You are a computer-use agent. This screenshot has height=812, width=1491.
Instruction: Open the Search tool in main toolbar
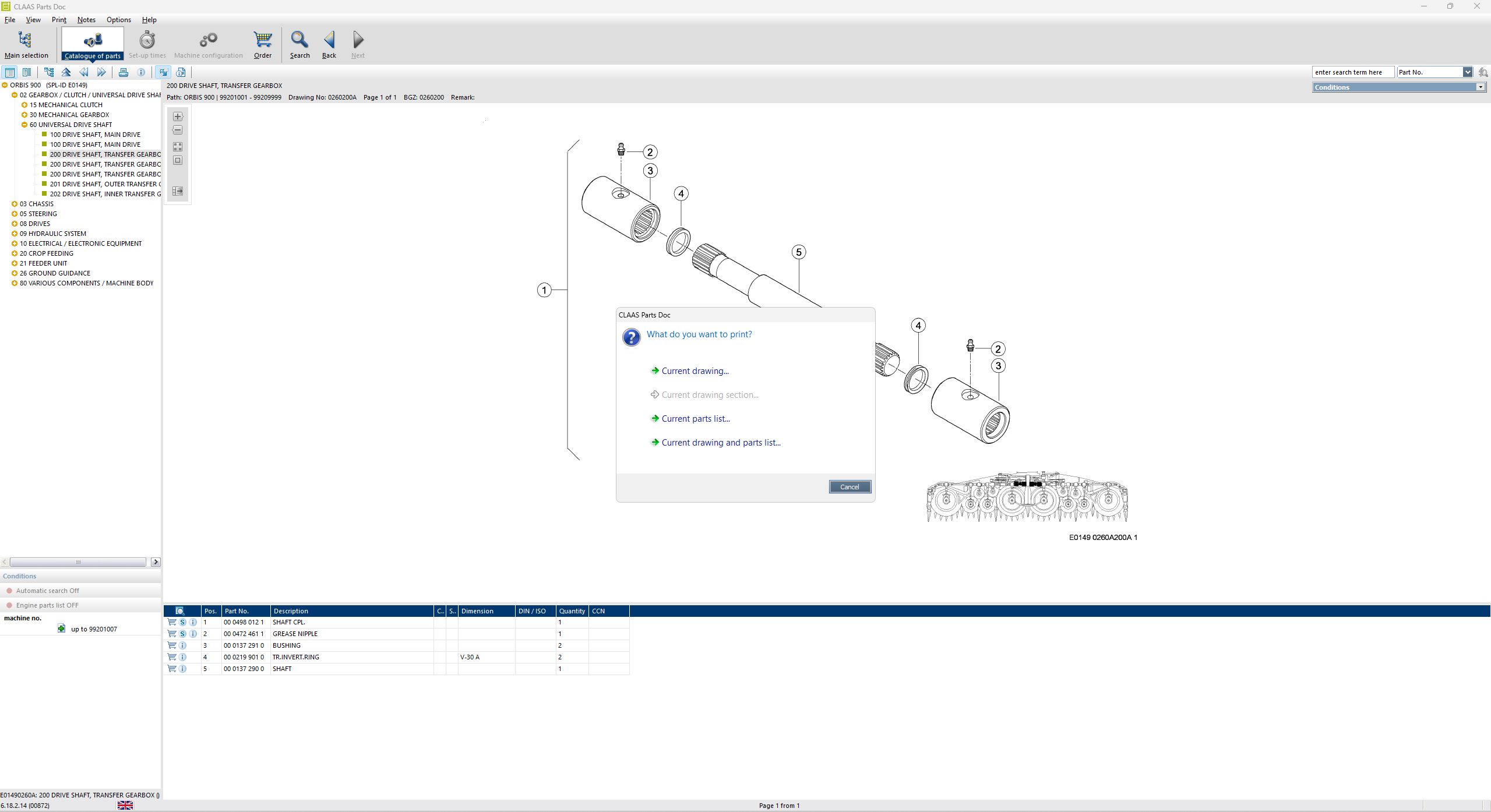point(299,44)
